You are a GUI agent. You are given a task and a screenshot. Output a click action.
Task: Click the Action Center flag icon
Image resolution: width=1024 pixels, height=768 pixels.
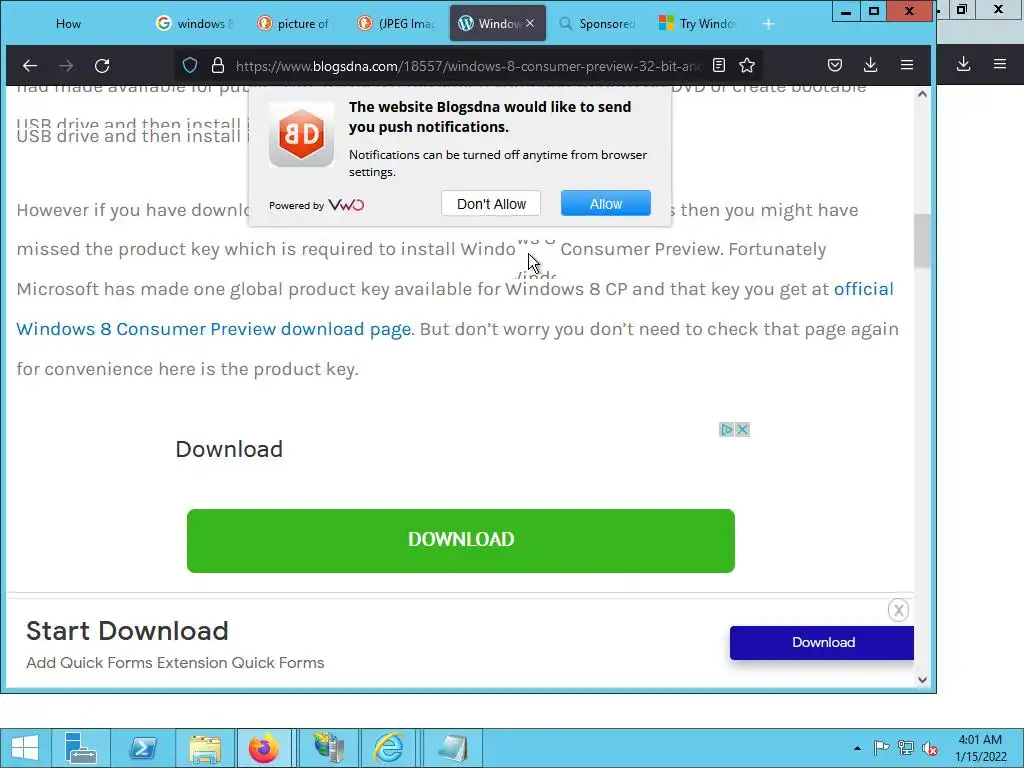[x=881, y=748]
